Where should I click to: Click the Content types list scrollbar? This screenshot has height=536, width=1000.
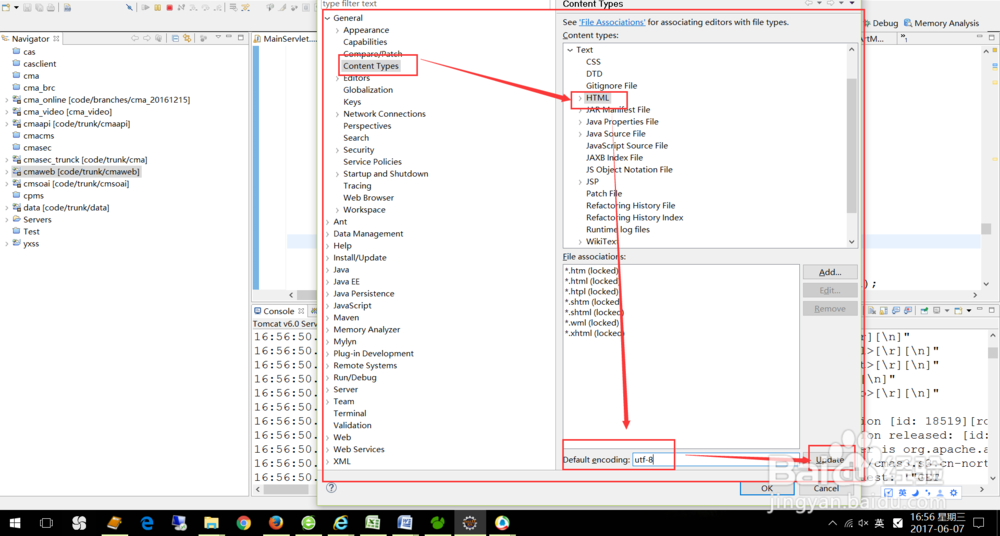[851, 145]
